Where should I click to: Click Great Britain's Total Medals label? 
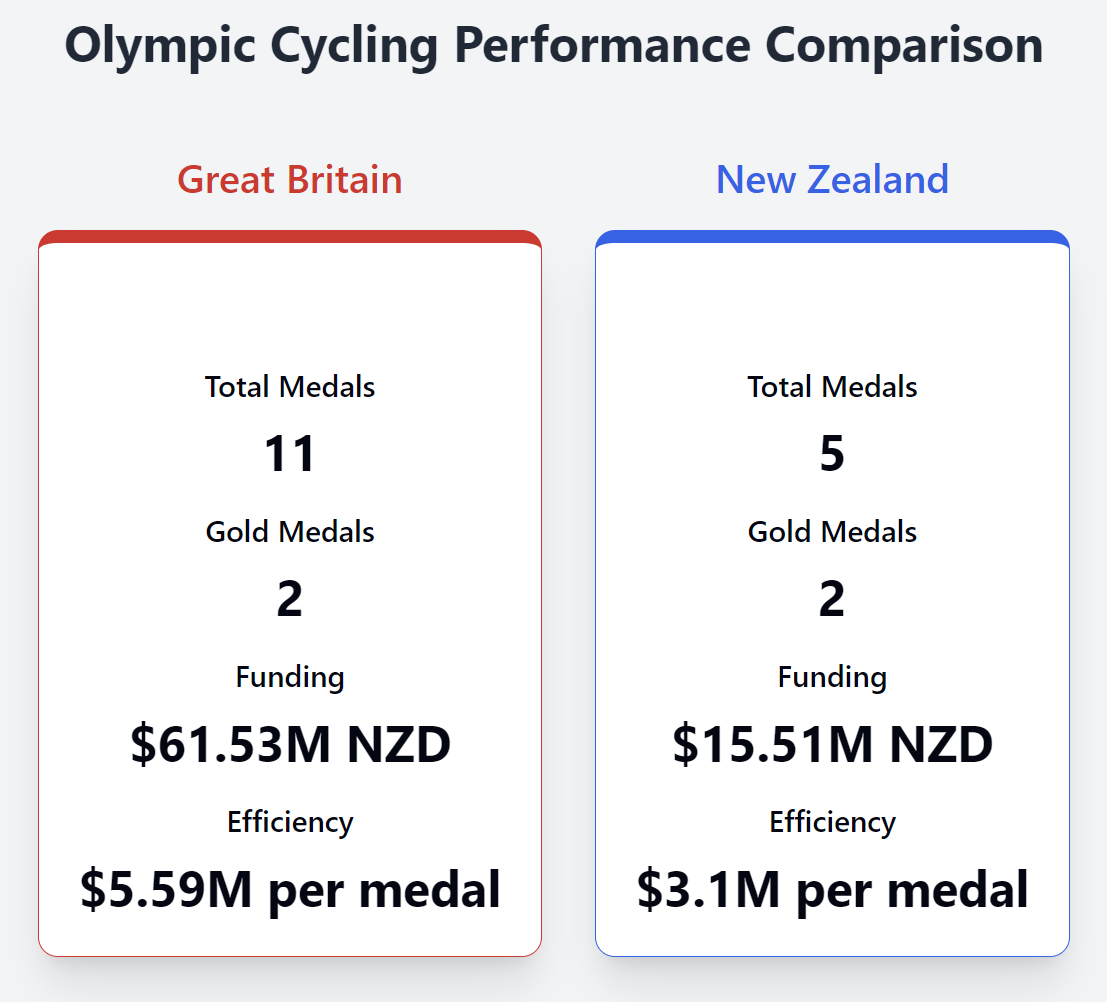(x=290, y=387)
